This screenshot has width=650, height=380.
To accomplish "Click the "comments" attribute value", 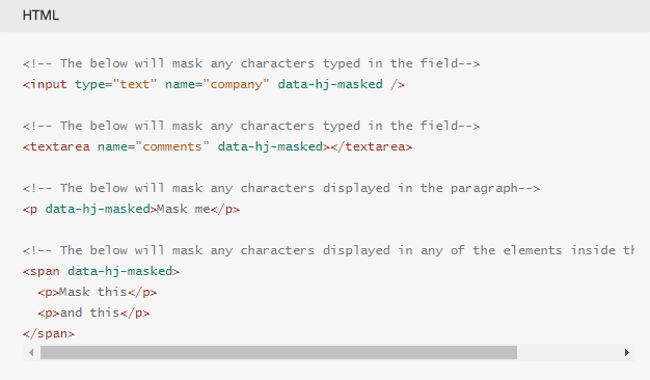I will click(172, 147).
